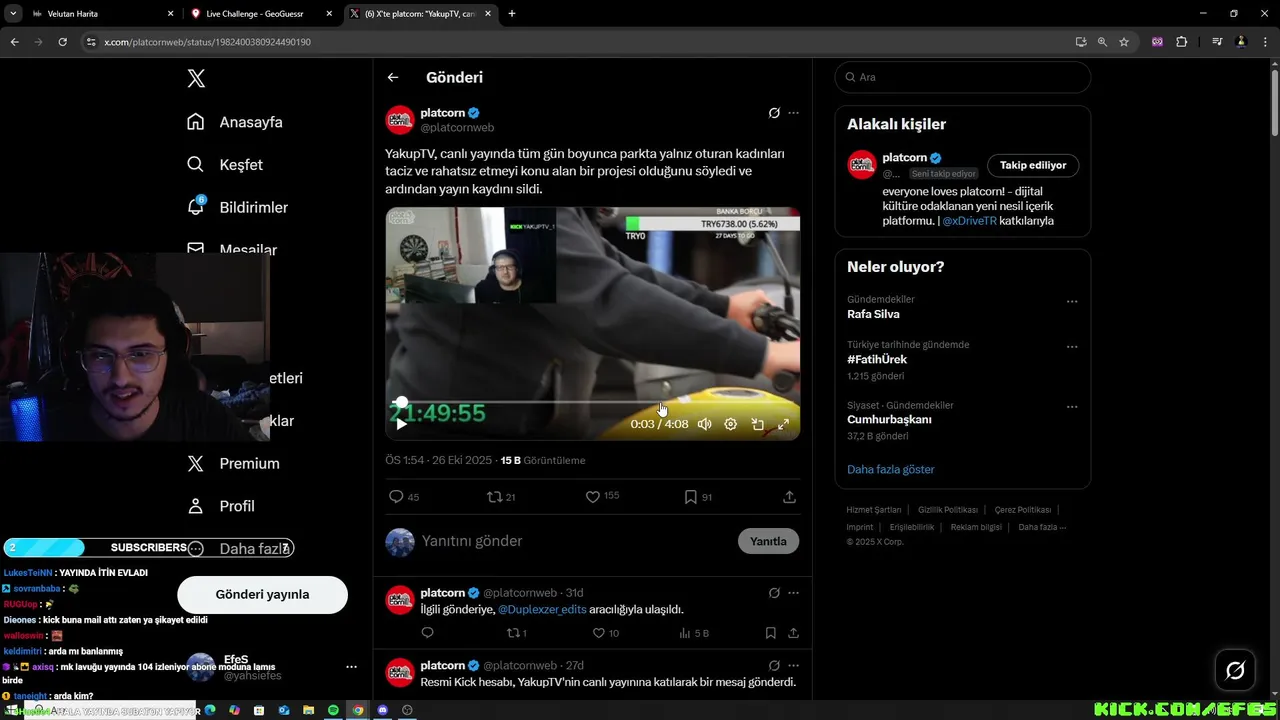Image resolution: width=1280 pixels, height=720 pixels.
Task: Open the @Duplexzer_edits mention link
Action: tap(542, 609)
